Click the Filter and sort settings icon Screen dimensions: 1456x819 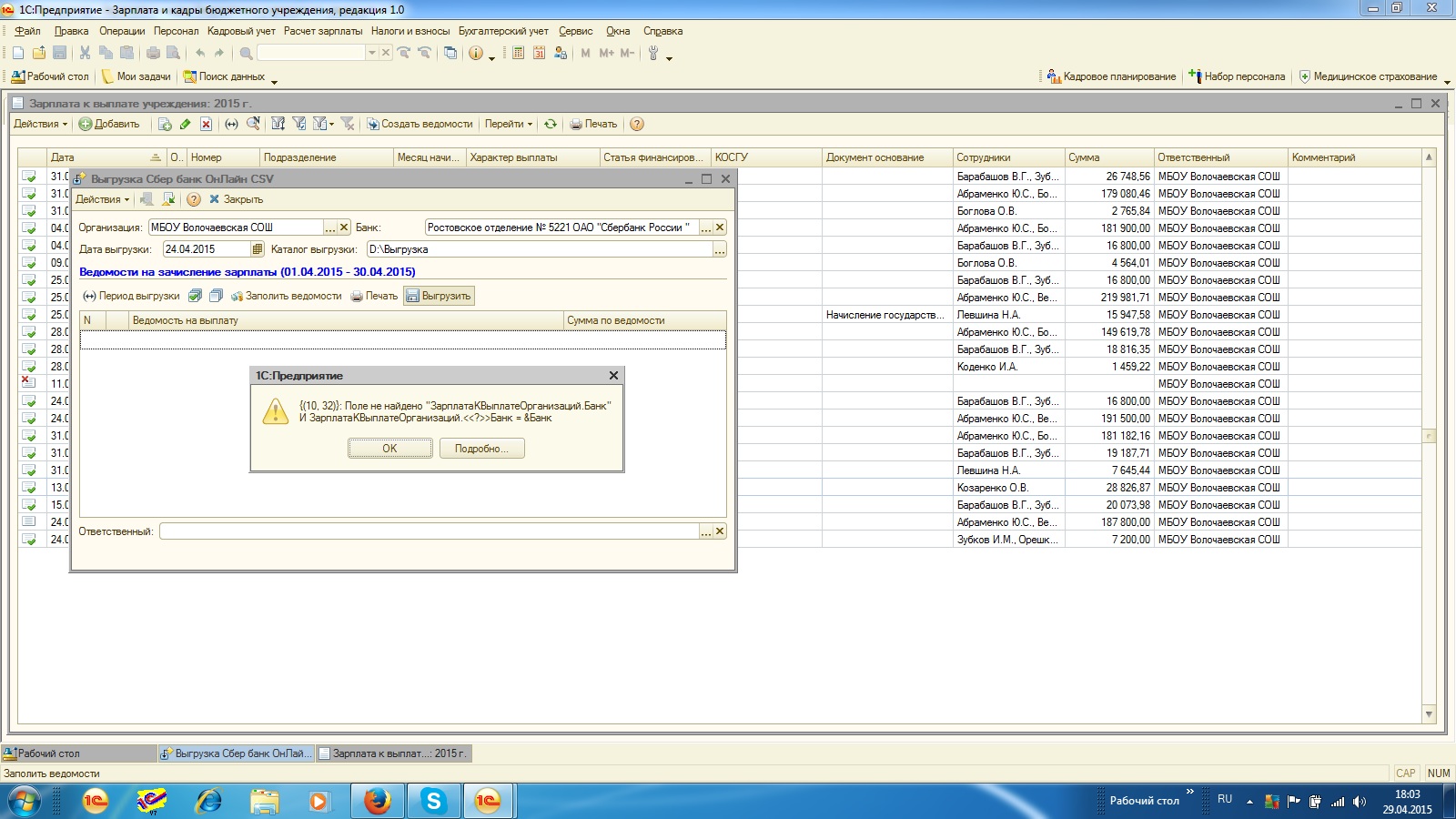click(x=278, y=124)
